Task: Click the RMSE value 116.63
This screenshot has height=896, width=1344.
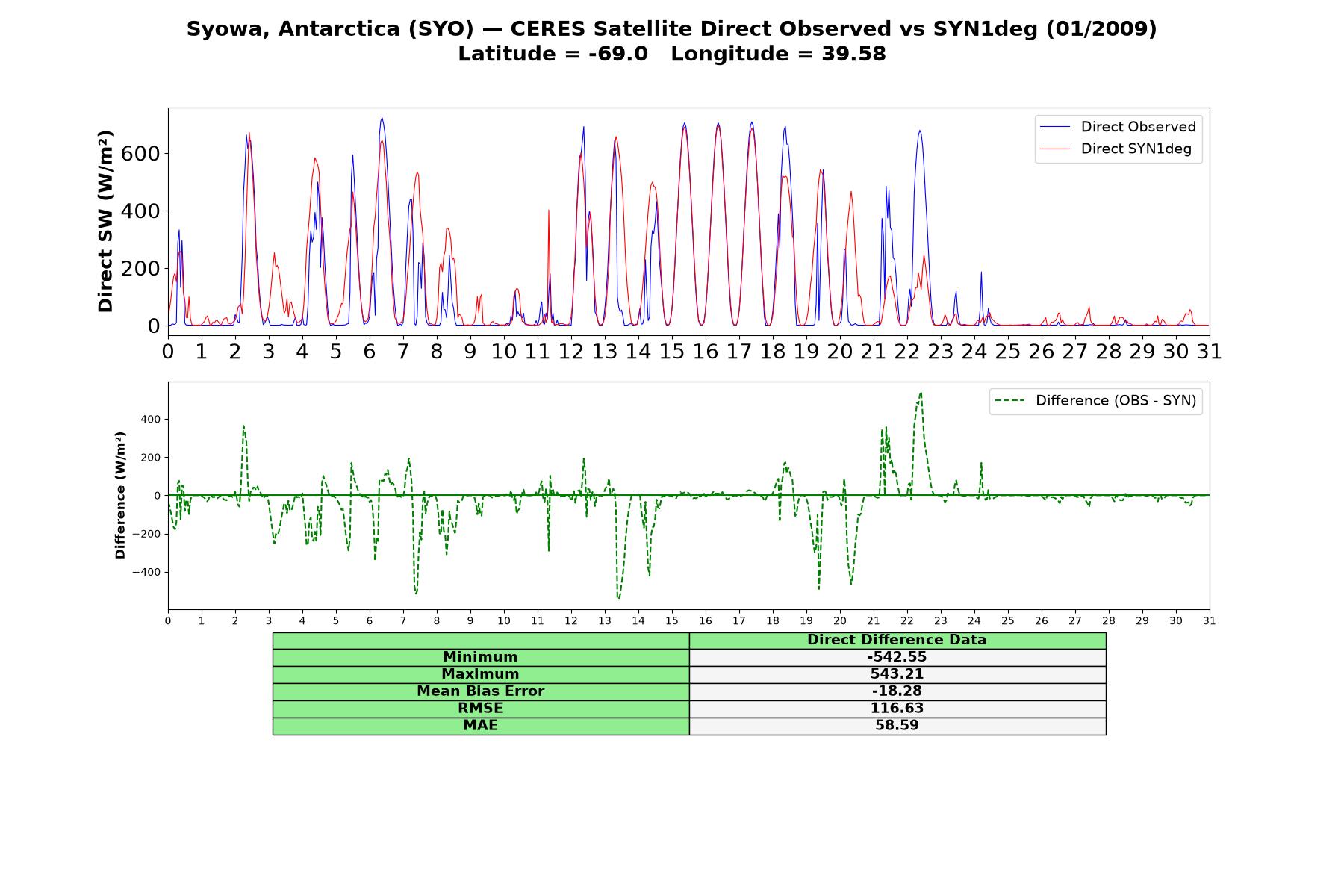Action: [x=897, y=709]
